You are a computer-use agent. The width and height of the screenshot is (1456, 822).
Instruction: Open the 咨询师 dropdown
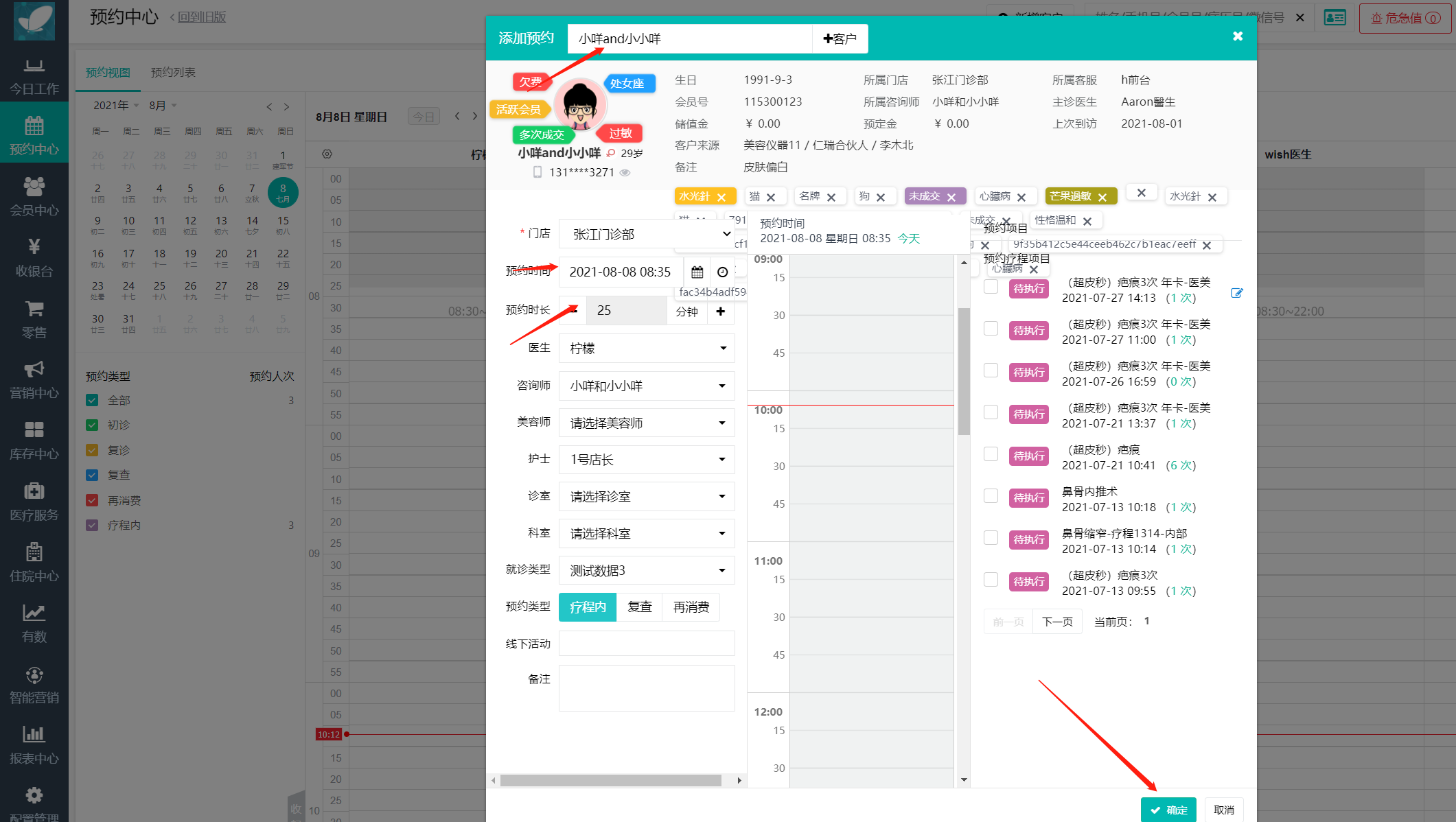point(647,386)
